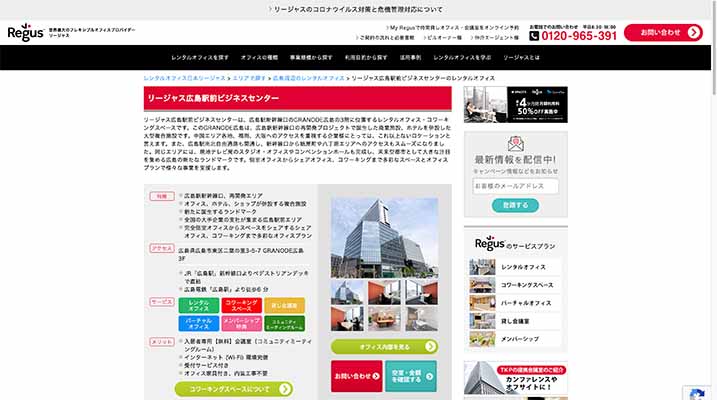Screen dimensions: 717x400
Task: Open コワーキングスペース in the sidebar service plans
Action: pyautogui.click(x=515, y=285)
